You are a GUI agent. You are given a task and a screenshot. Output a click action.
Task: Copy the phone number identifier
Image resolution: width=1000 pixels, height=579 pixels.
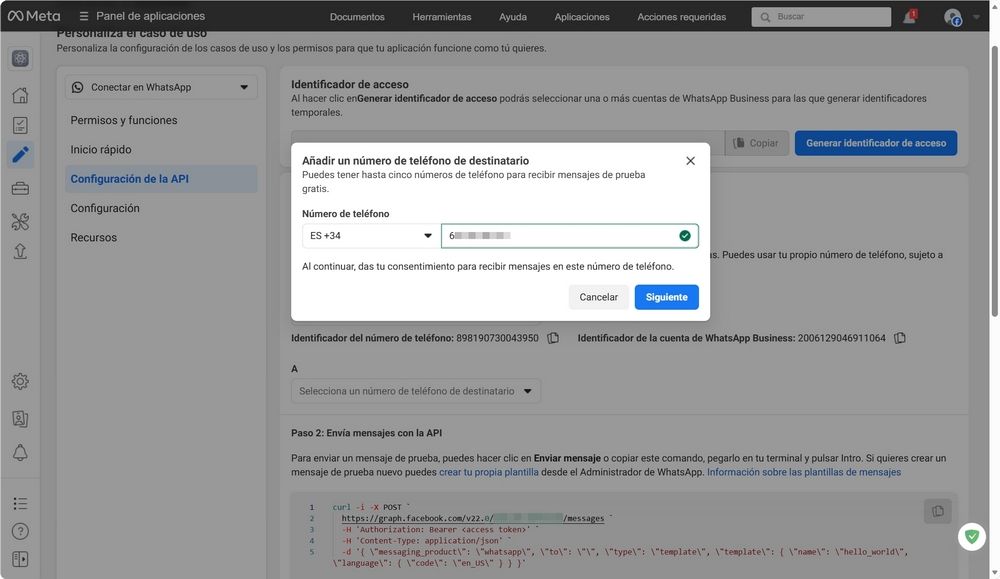pyautogui.click(x=553, y=337)
